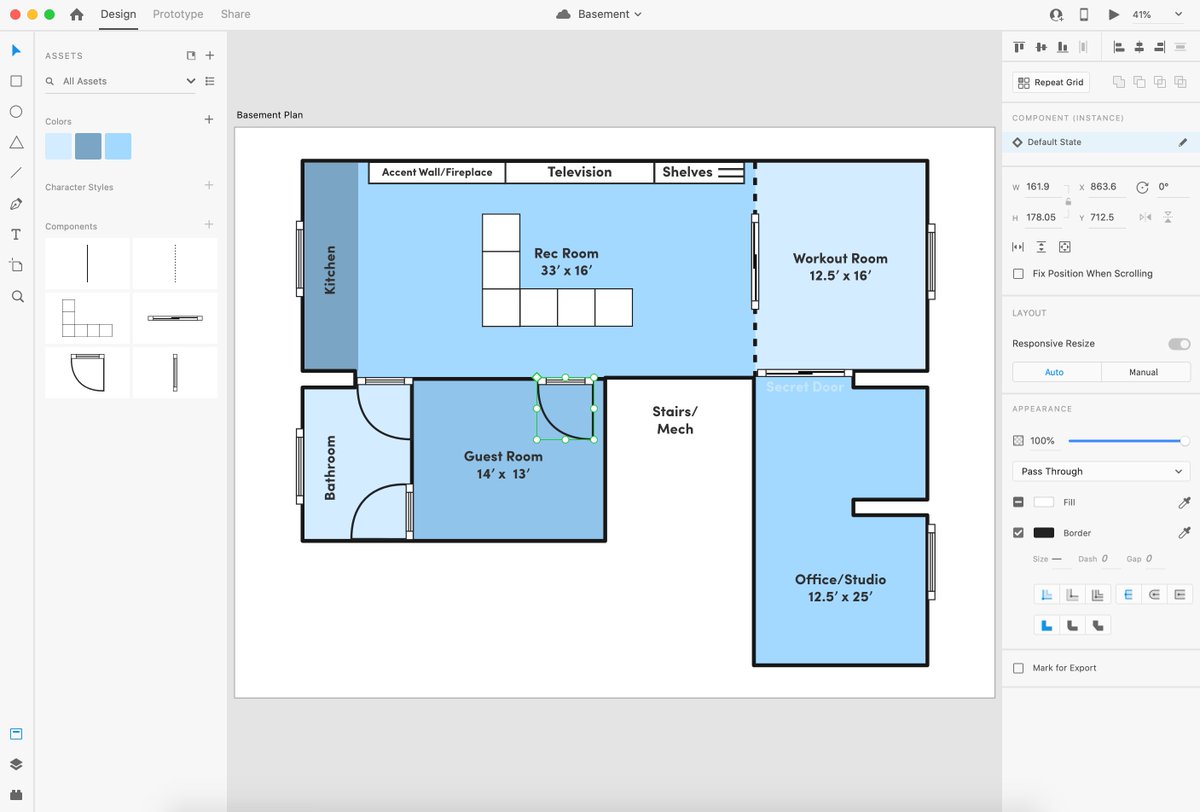
Task: Align selection to left edges
Action: click(1119, 47)
